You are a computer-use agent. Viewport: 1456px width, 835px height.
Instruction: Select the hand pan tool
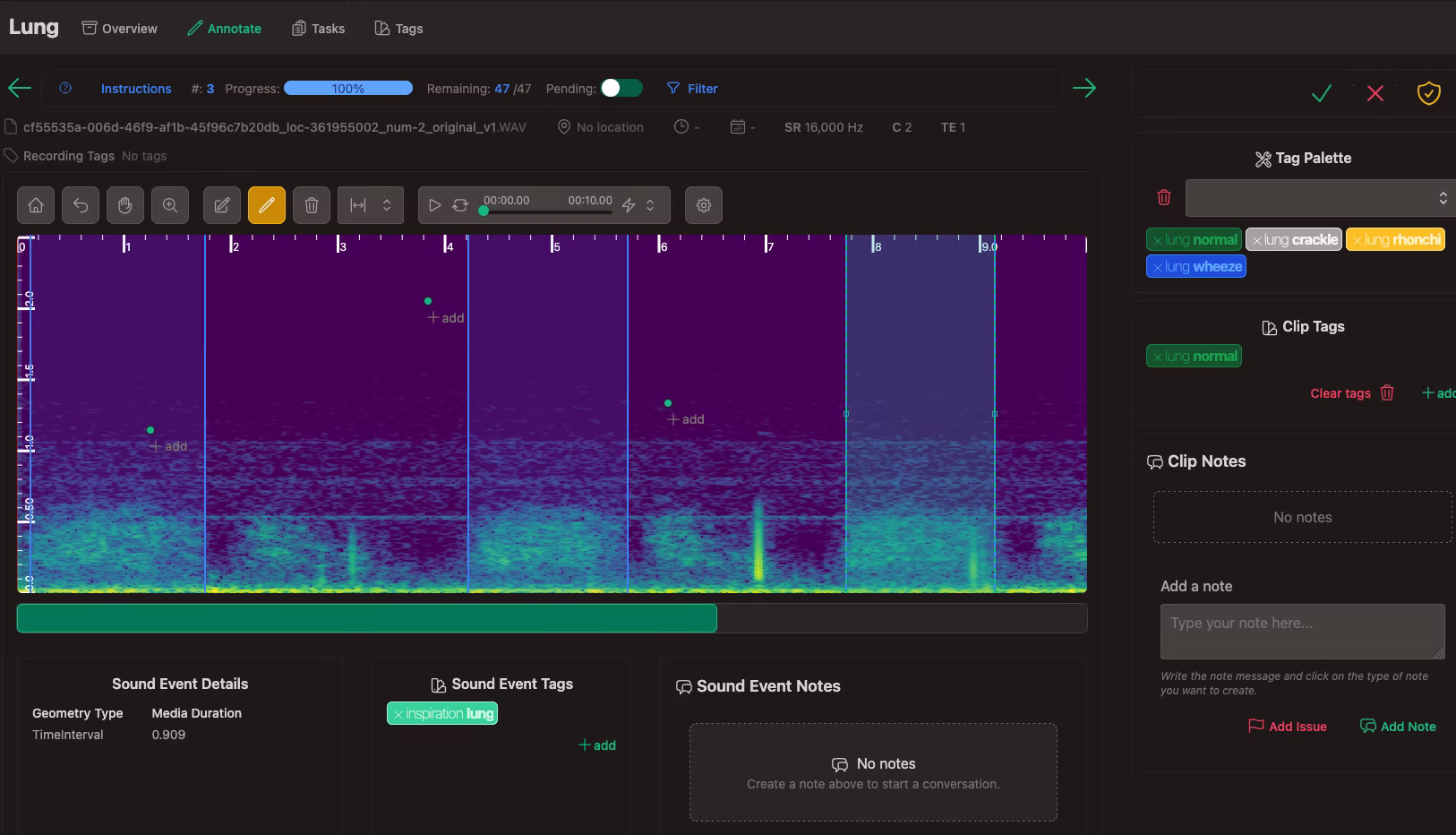click(x=125, y=205)
